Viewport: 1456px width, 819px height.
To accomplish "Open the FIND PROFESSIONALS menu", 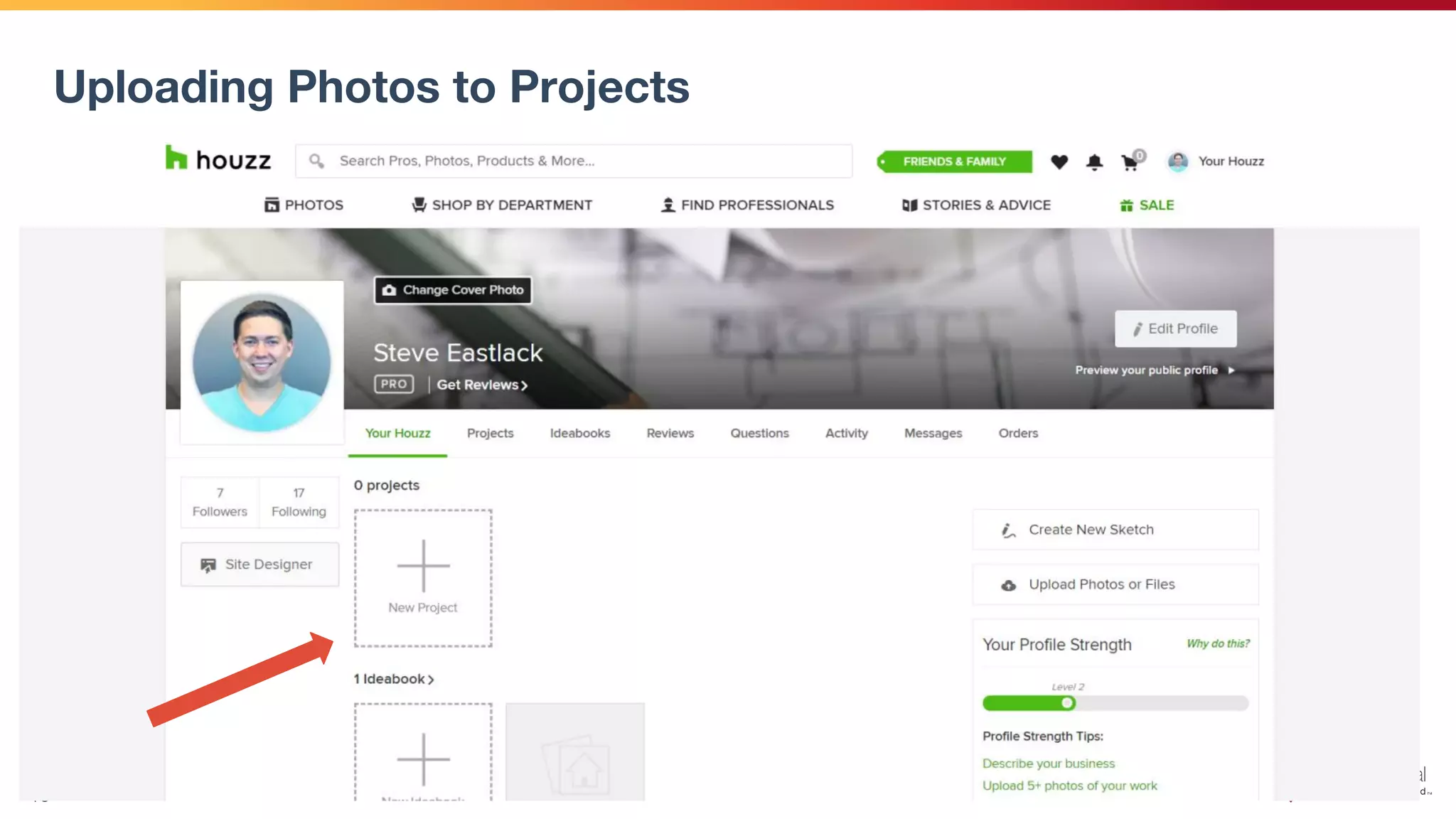I will [747, 205].
